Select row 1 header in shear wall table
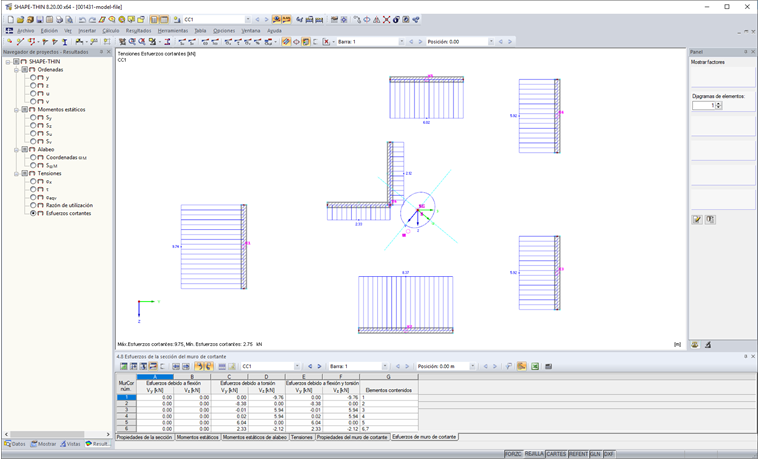The width and height of the screenshot is (760, 459). 127,397
